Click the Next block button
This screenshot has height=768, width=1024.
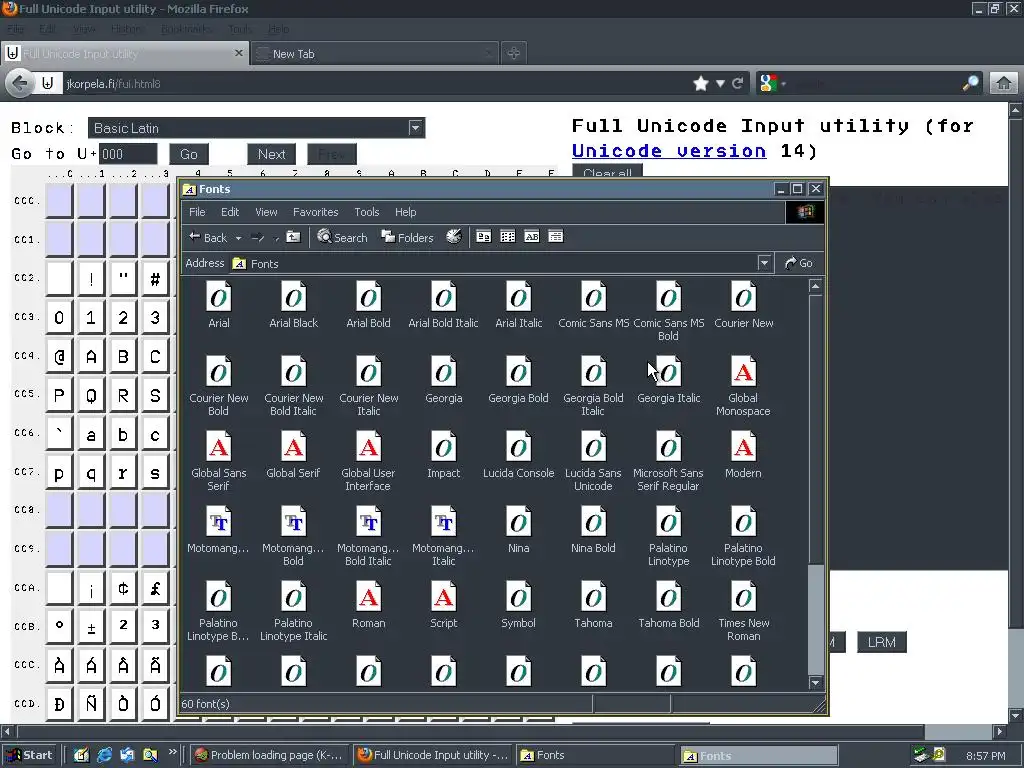(272, 154)
